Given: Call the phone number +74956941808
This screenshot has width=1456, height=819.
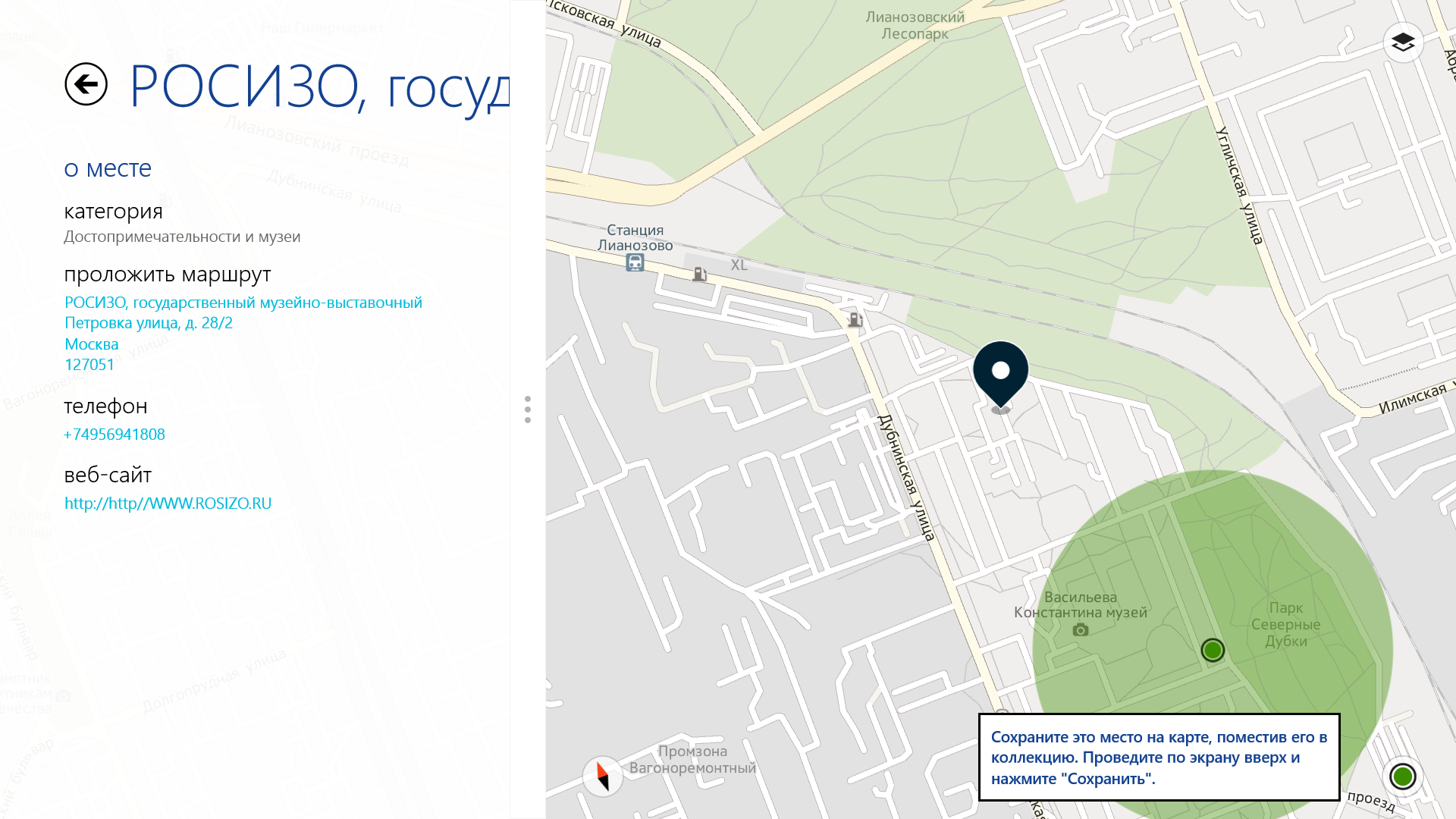Looking at the screenshot, I should point(115,435).
